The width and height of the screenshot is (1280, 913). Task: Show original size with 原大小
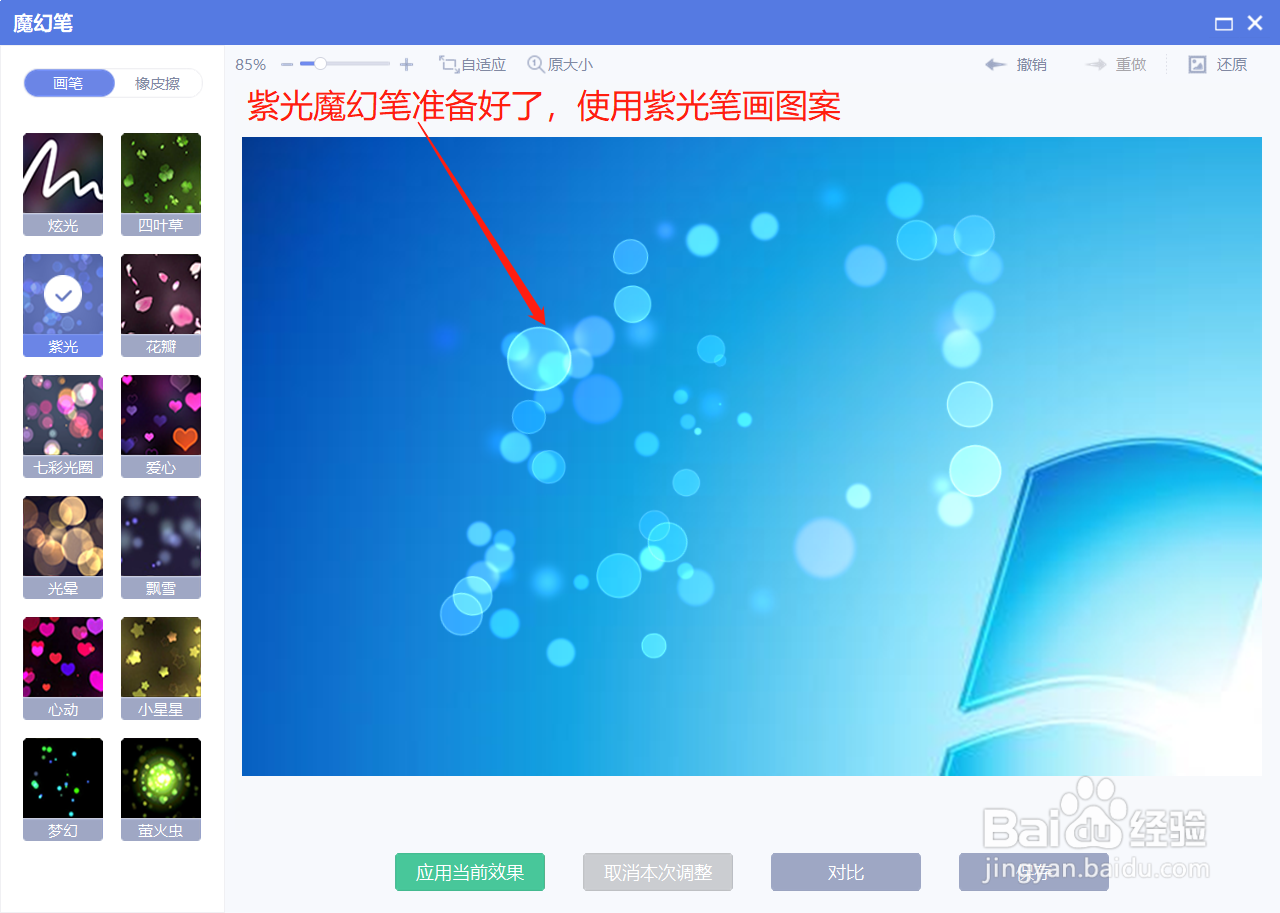(x=560, y=64)
